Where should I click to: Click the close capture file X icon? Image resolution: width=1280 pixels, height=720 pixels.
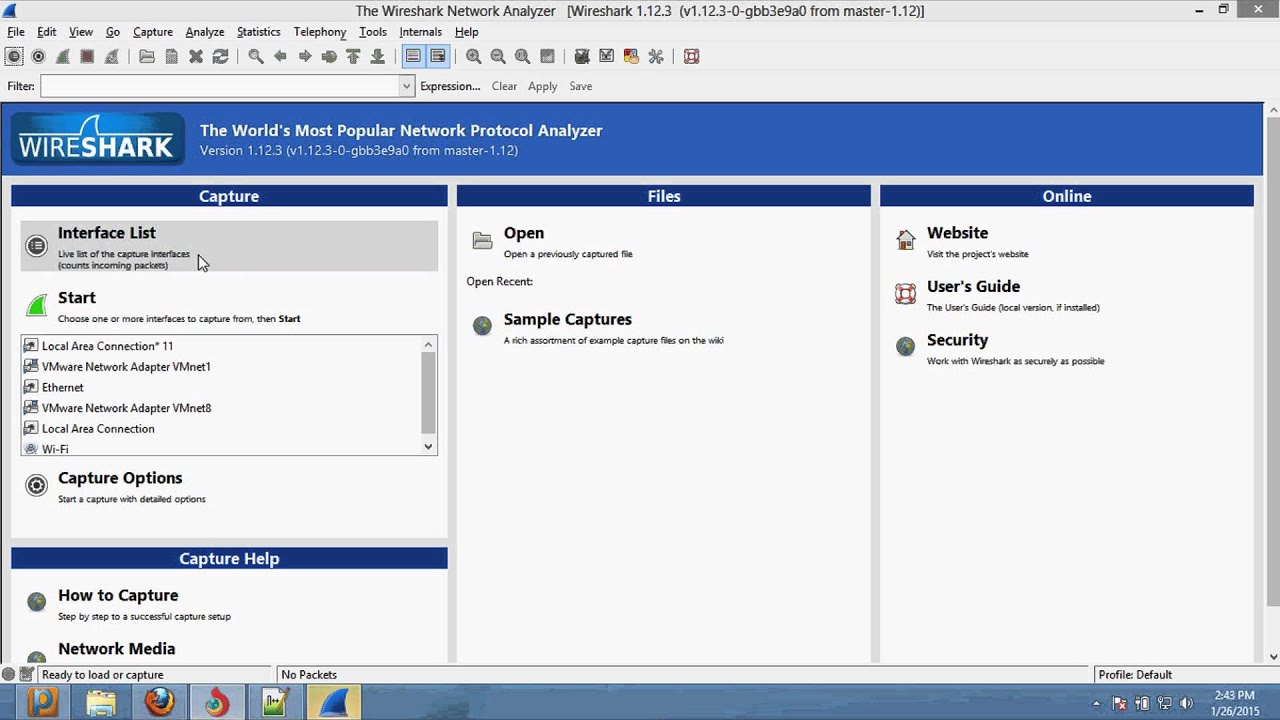click(196, 57)
